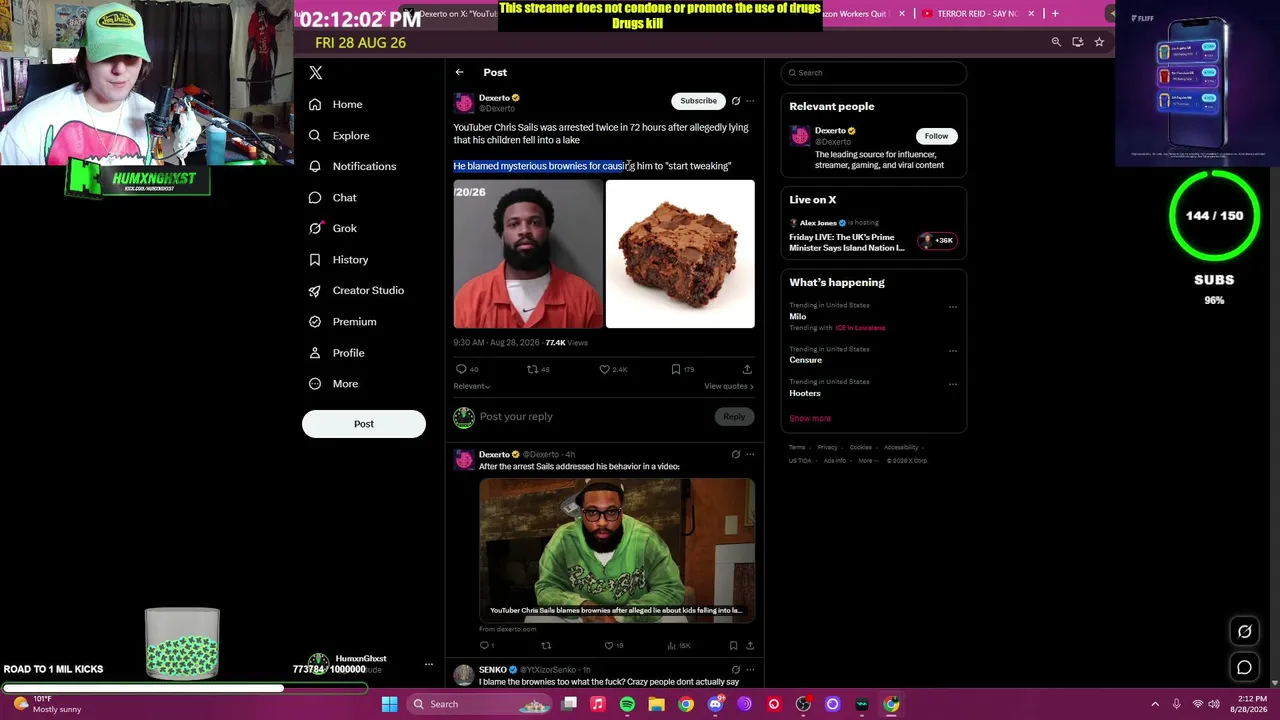
Task: Open options for Hooters trend
Action: pyautogui.click(x=952, y=383)
